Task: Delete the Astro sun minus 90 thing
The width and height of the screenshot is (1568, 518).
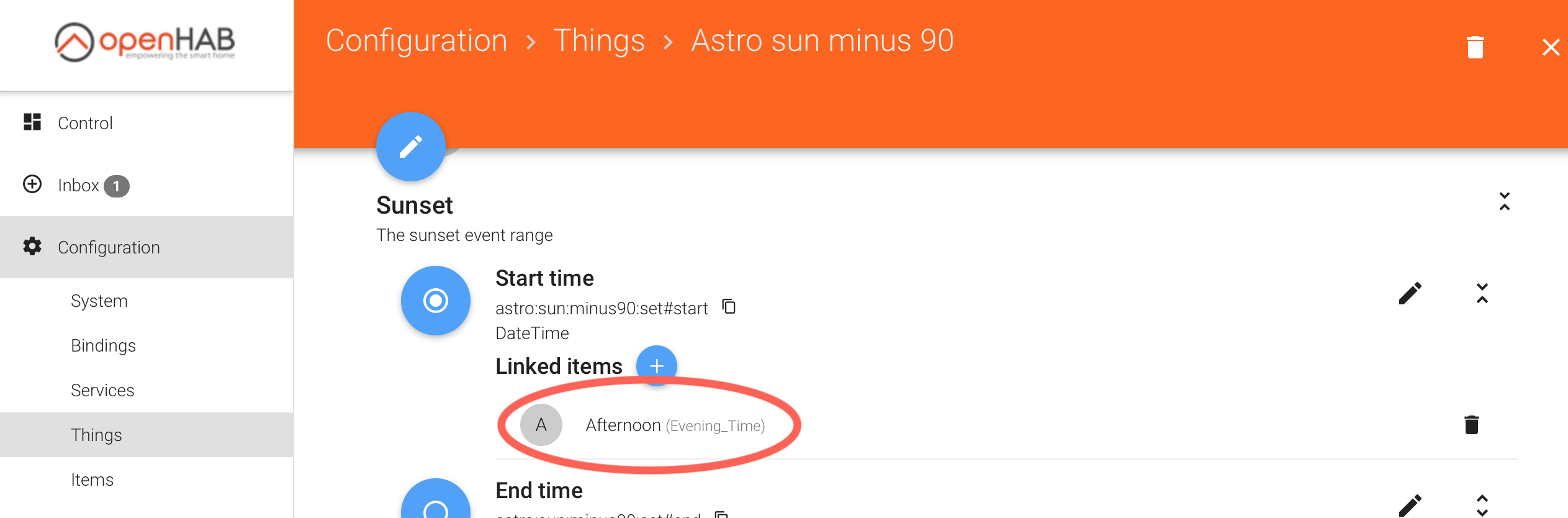Action: point(1475,47)
